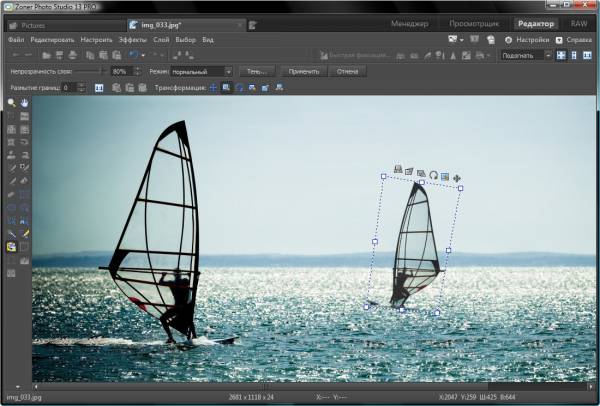Click the fit-to-window zoom icon
The width and height of the screenshot is (600, 406).
[x=560, y=55]
